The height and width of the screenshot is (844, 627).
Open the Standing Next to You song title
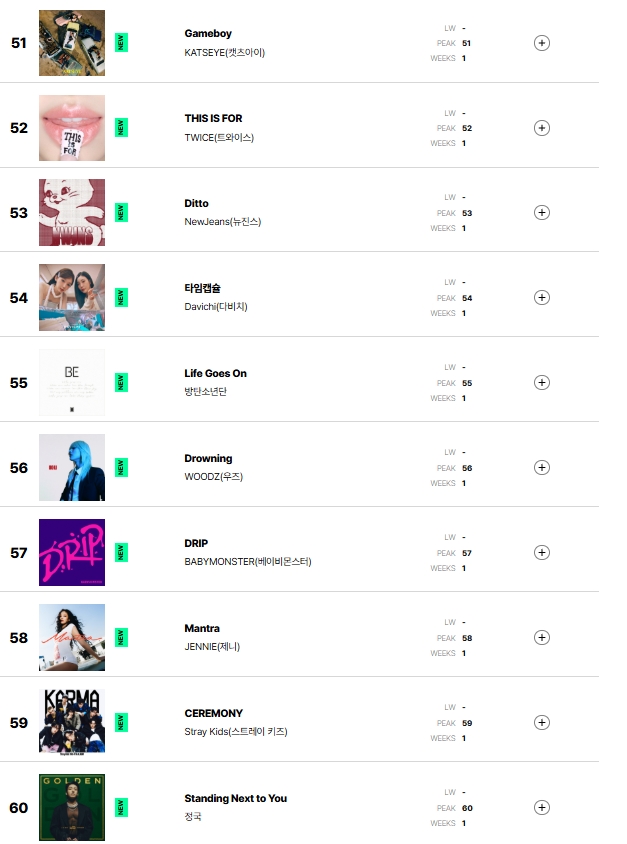pyautogui.click(x=235, y=799)
